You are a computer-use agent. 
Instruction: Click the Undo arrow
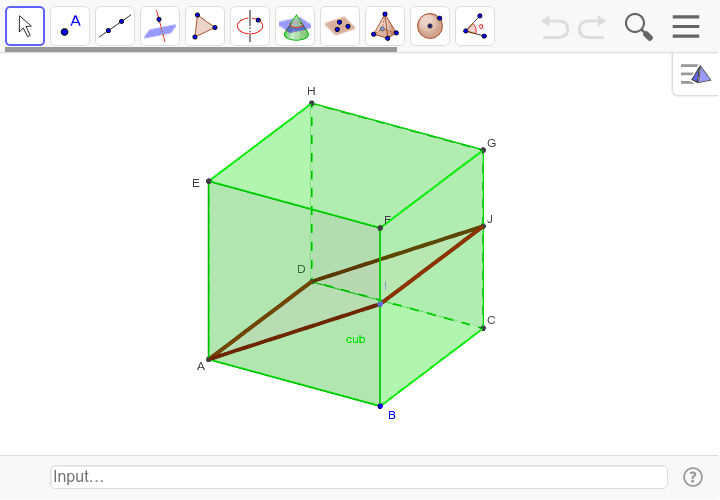(555, 27)
